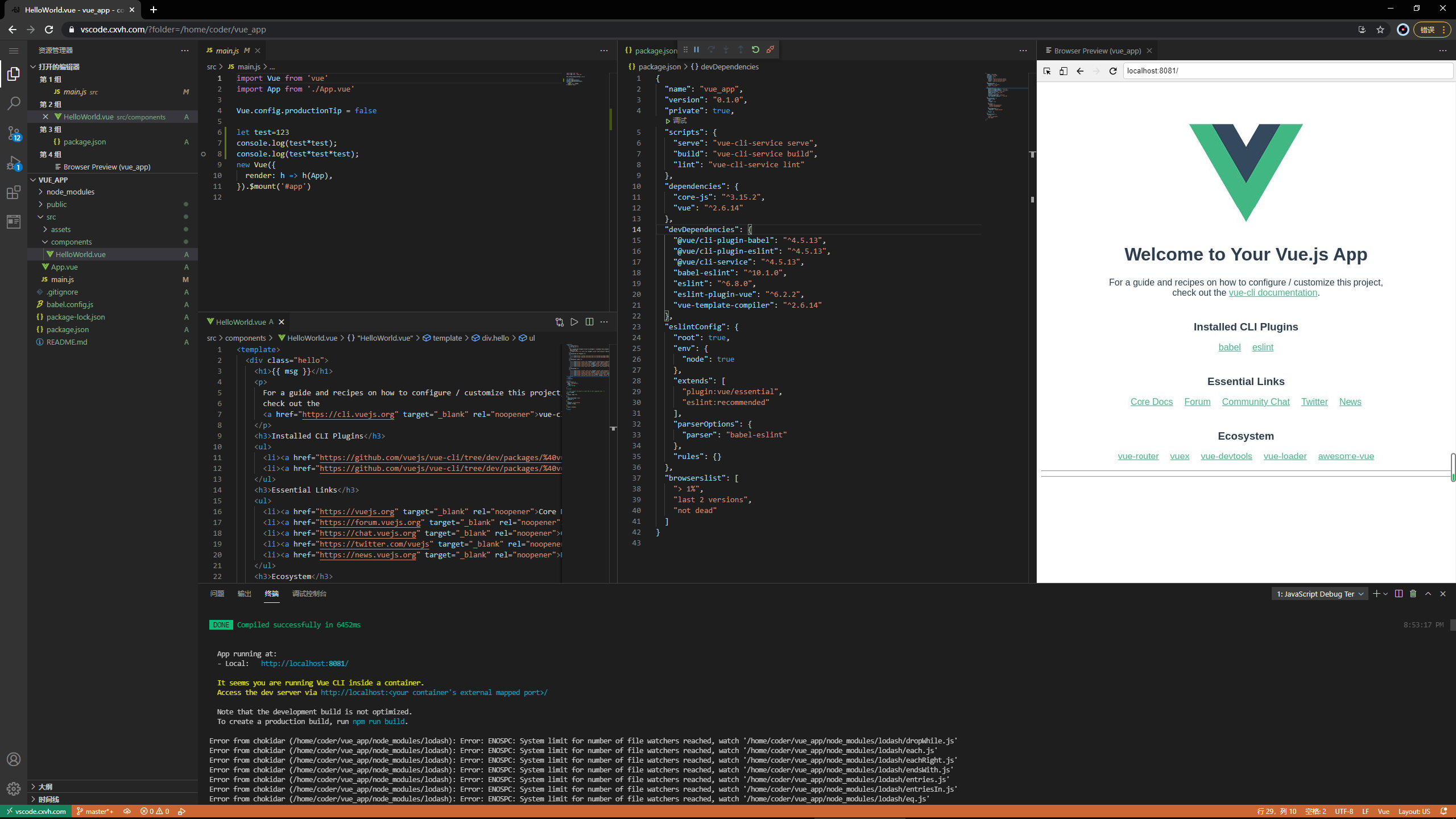Select the terminal from JavaScript Debug Terminal dropdown
The width and height of the screenshot is (1456, 819).
click(x=1319, y=594)
